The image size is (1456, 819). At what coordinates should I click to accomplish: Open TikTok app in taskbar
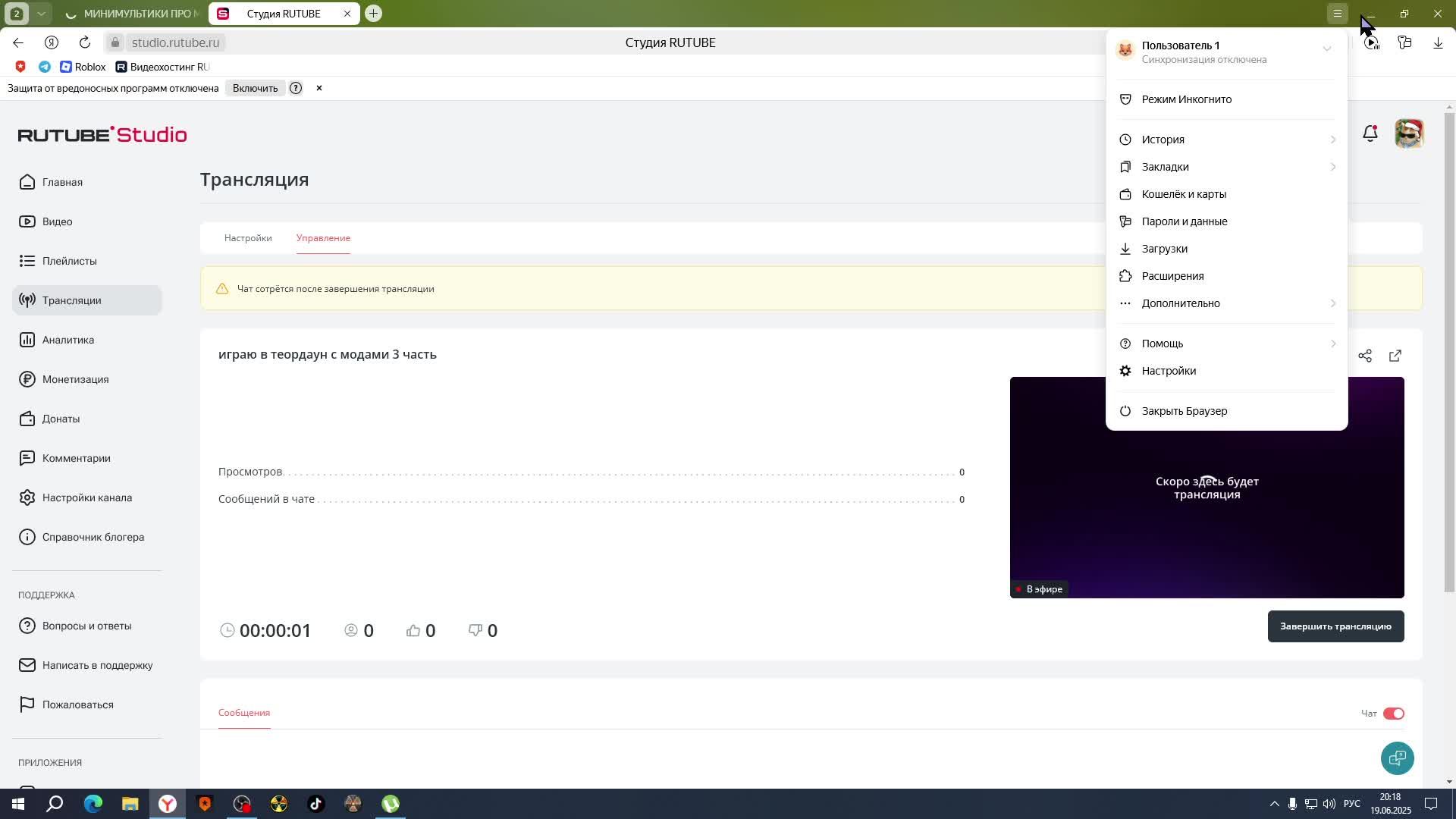[x=315, y=804]
